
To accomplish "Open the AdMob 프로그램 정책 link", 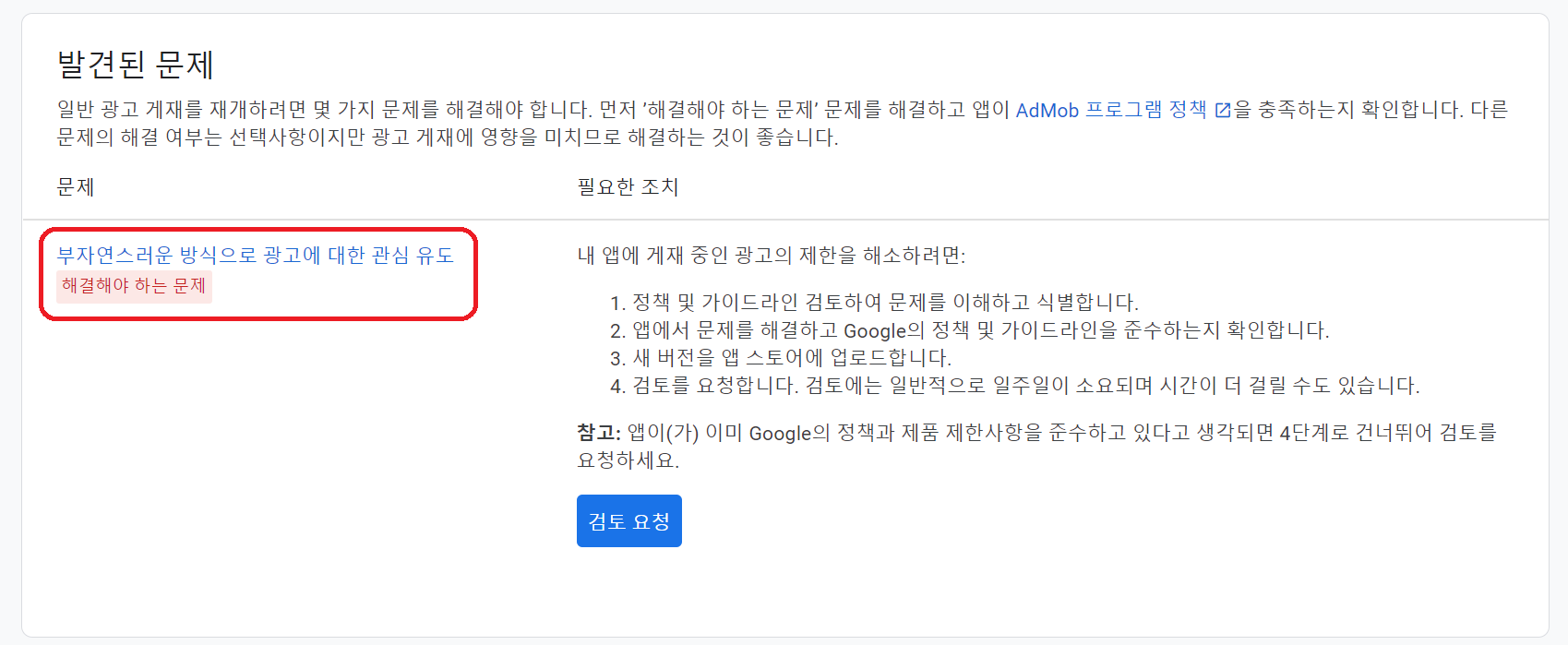I will click(1110, 110).
